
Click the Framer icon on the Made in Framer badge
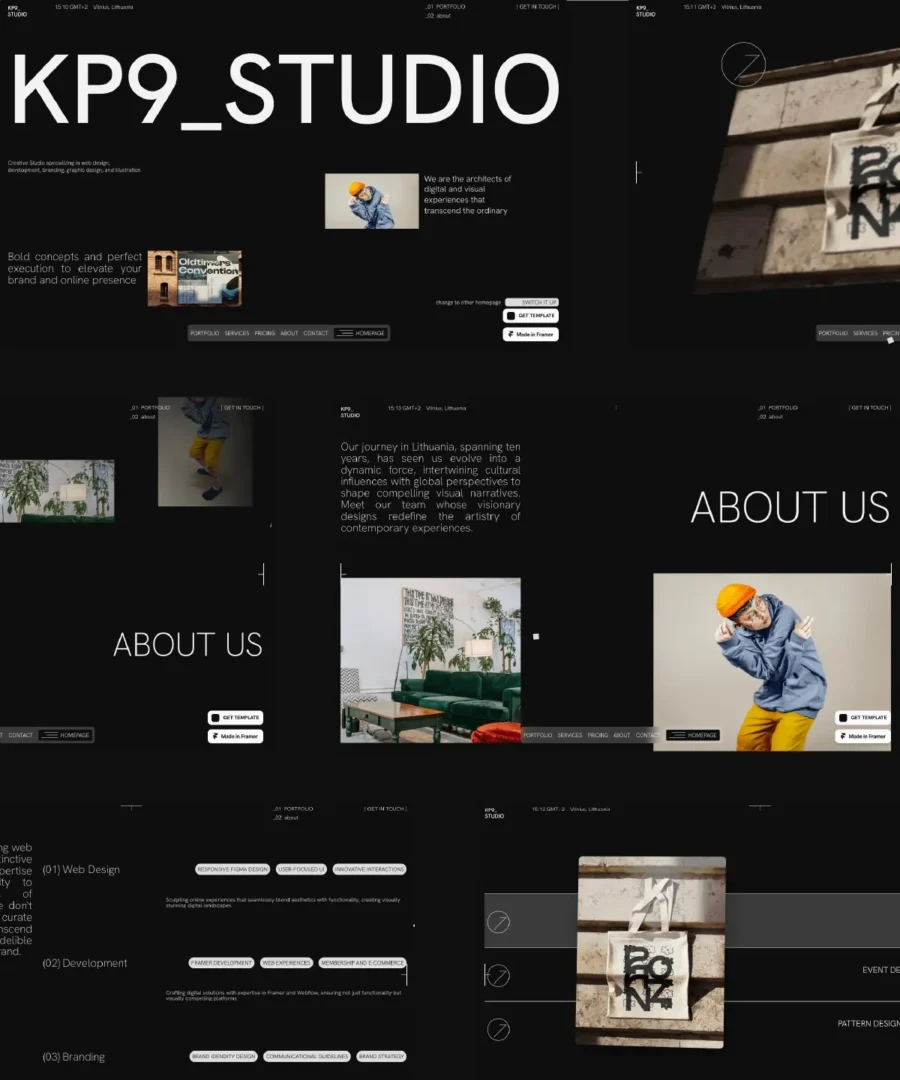tap(513, 334)
